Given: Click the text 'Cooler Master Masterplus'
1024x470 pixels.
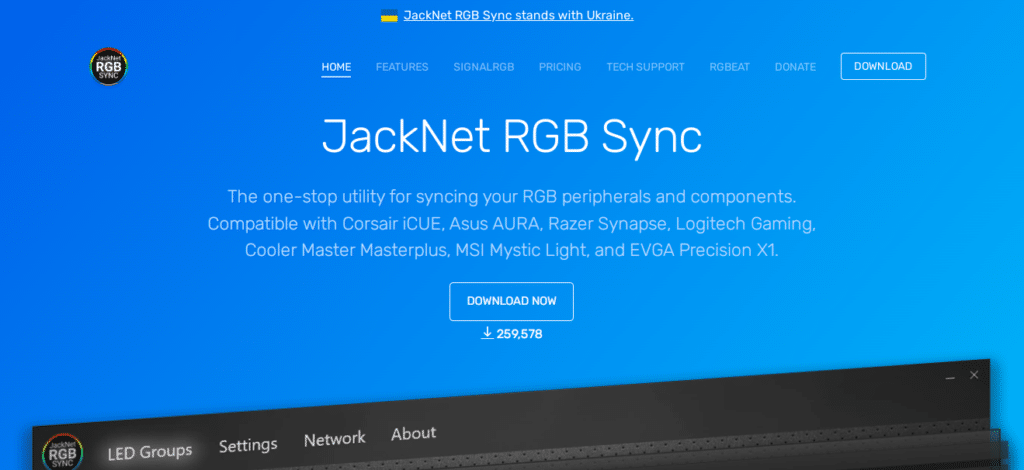Looking at the screenshot, I should click(345, 251).
